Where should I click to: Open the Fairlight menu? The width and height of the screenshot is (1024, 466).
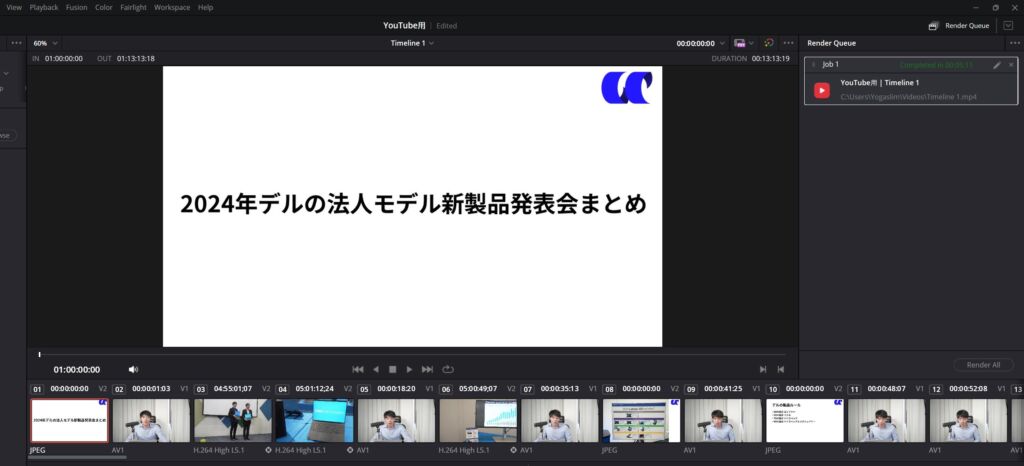(x=133, y=7)
